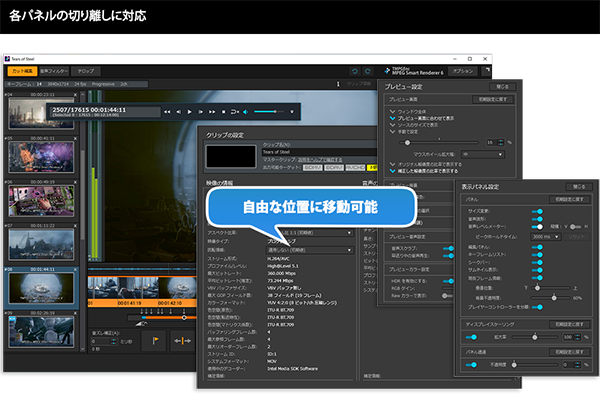Remove keyframe #09 with its x icon

[x=75, y=313]
